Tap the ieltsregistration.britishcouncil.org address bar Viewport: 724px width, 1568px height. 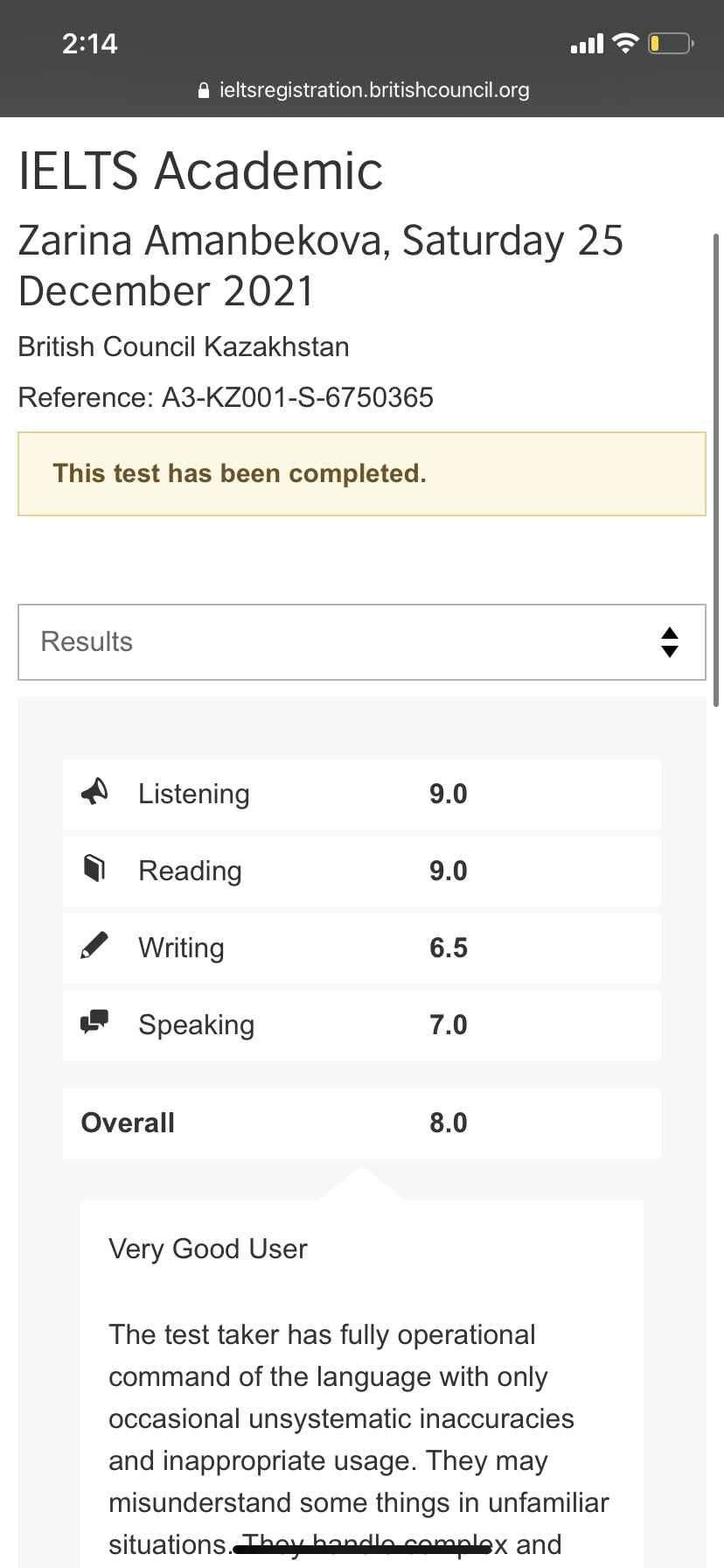click(x=364, y=90)
